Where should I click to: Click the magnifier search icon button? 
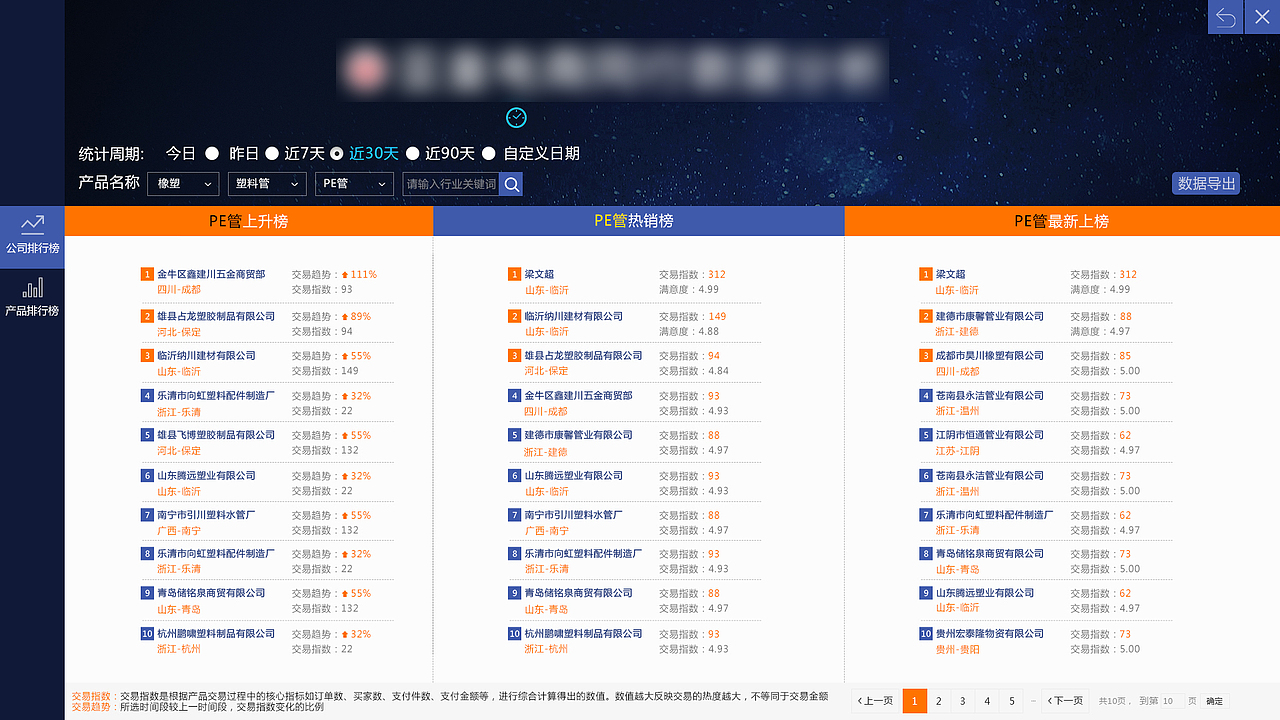tap(511, 184)
